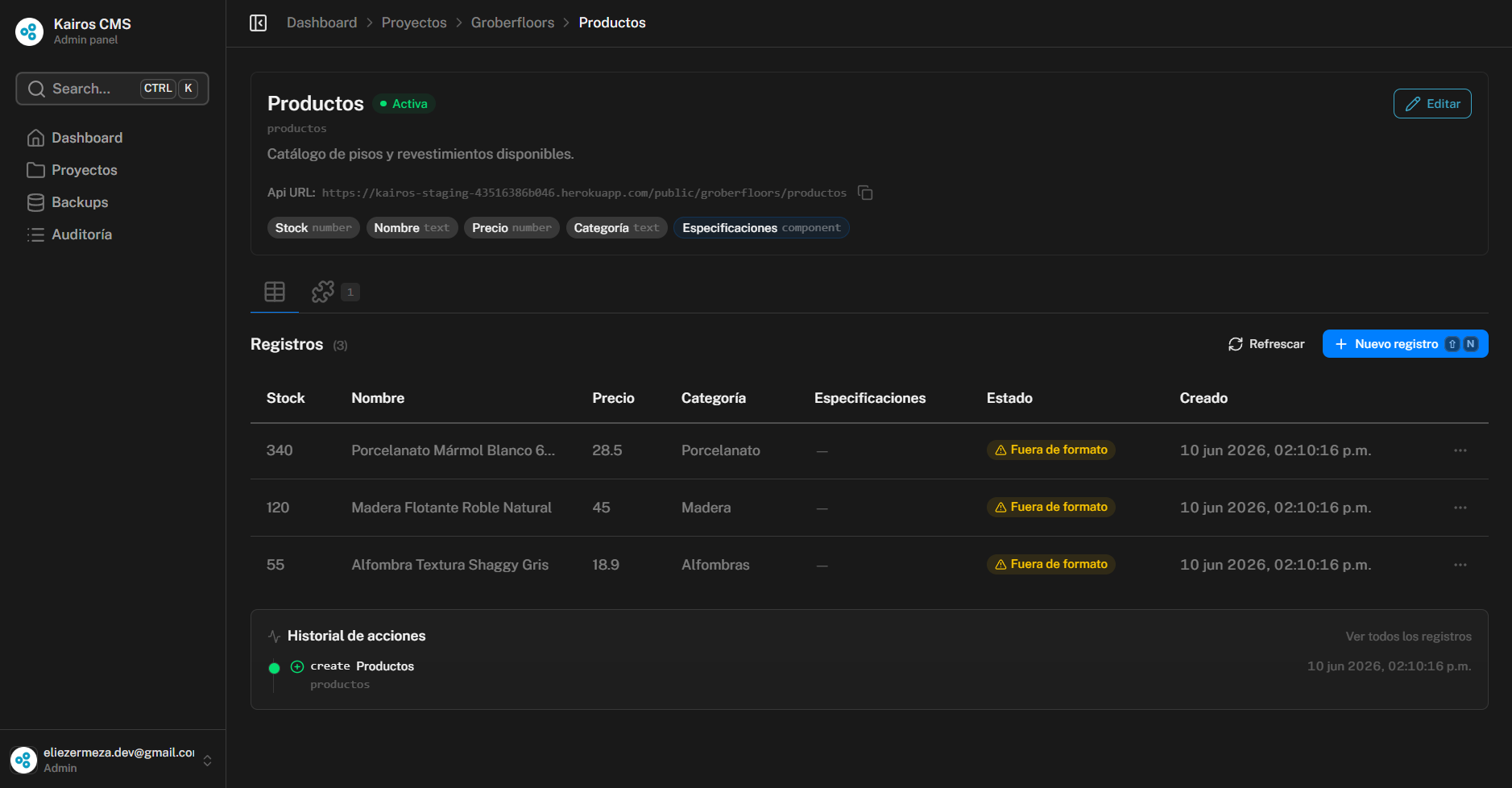Viewport: 1512px width, 788px height.
Task: Click the Estado column header
Action: [1009, 398]
